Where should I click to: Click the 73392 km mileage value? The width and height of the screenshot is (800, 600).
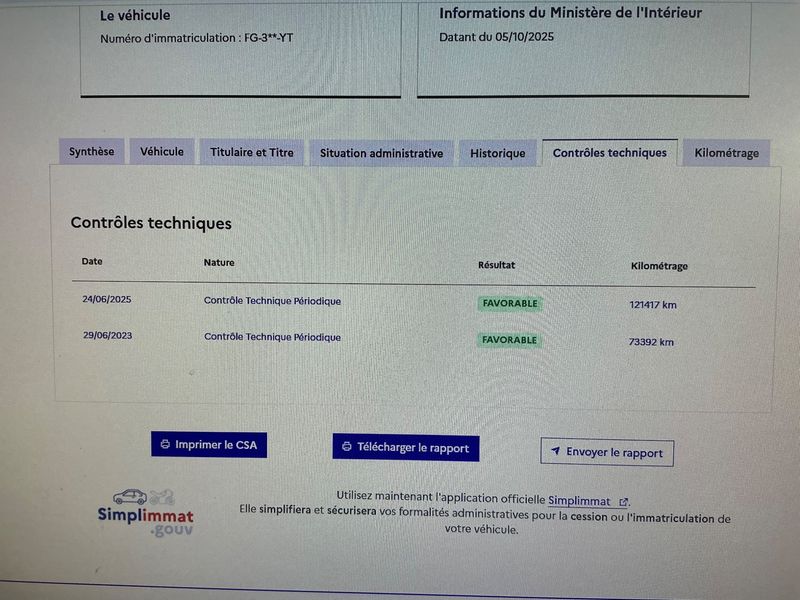coord(651,342)
